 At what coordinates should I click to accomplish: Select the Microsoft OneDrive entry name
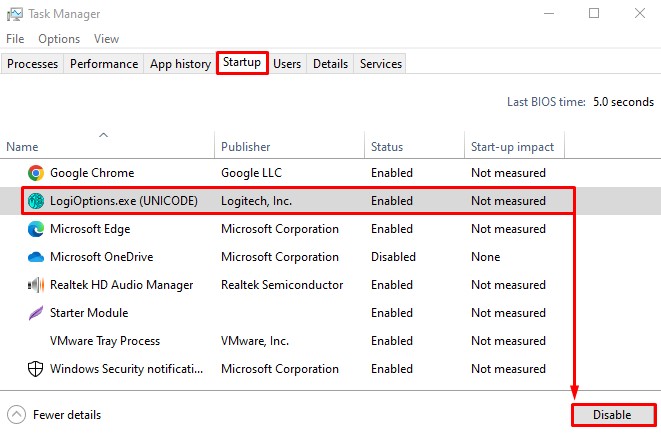pyautogui.click(x=102, y=257)
